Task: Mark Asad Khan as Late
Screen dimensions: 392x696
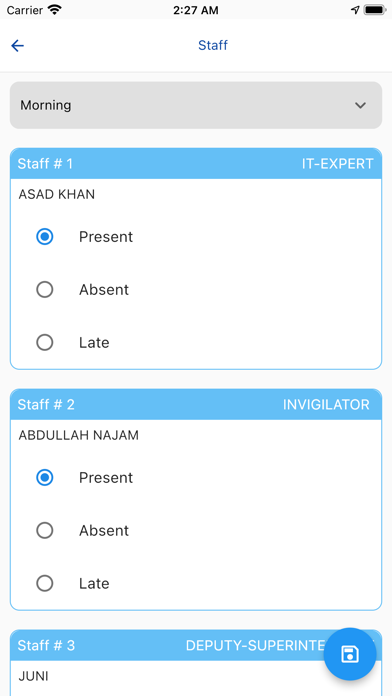Action: tap(45, 342)
